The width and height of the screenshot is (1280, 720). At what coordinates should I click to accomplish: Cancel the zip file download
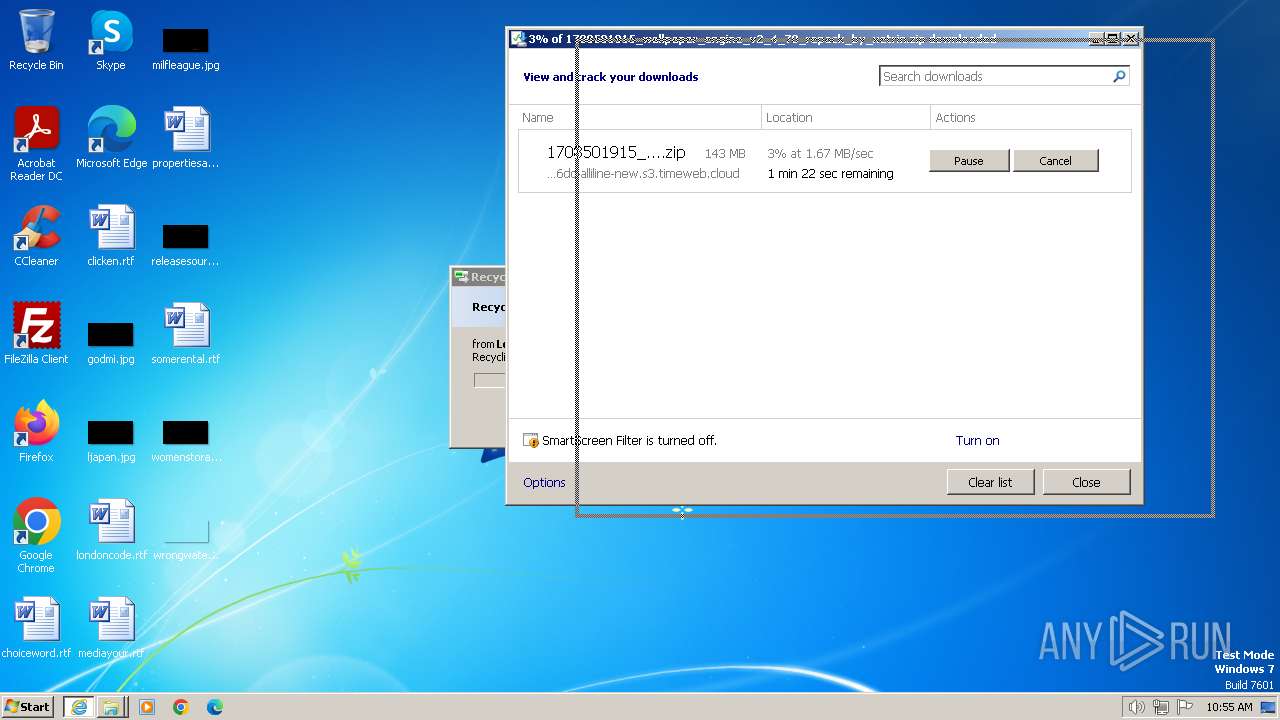[1055, 161]
